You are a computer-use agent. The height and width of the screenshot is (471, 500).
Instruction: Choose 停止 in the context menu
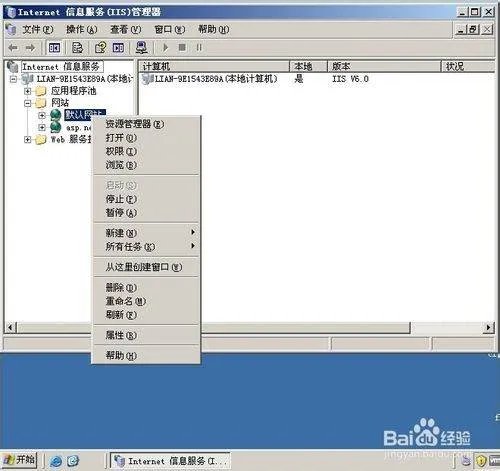[147, 199]
